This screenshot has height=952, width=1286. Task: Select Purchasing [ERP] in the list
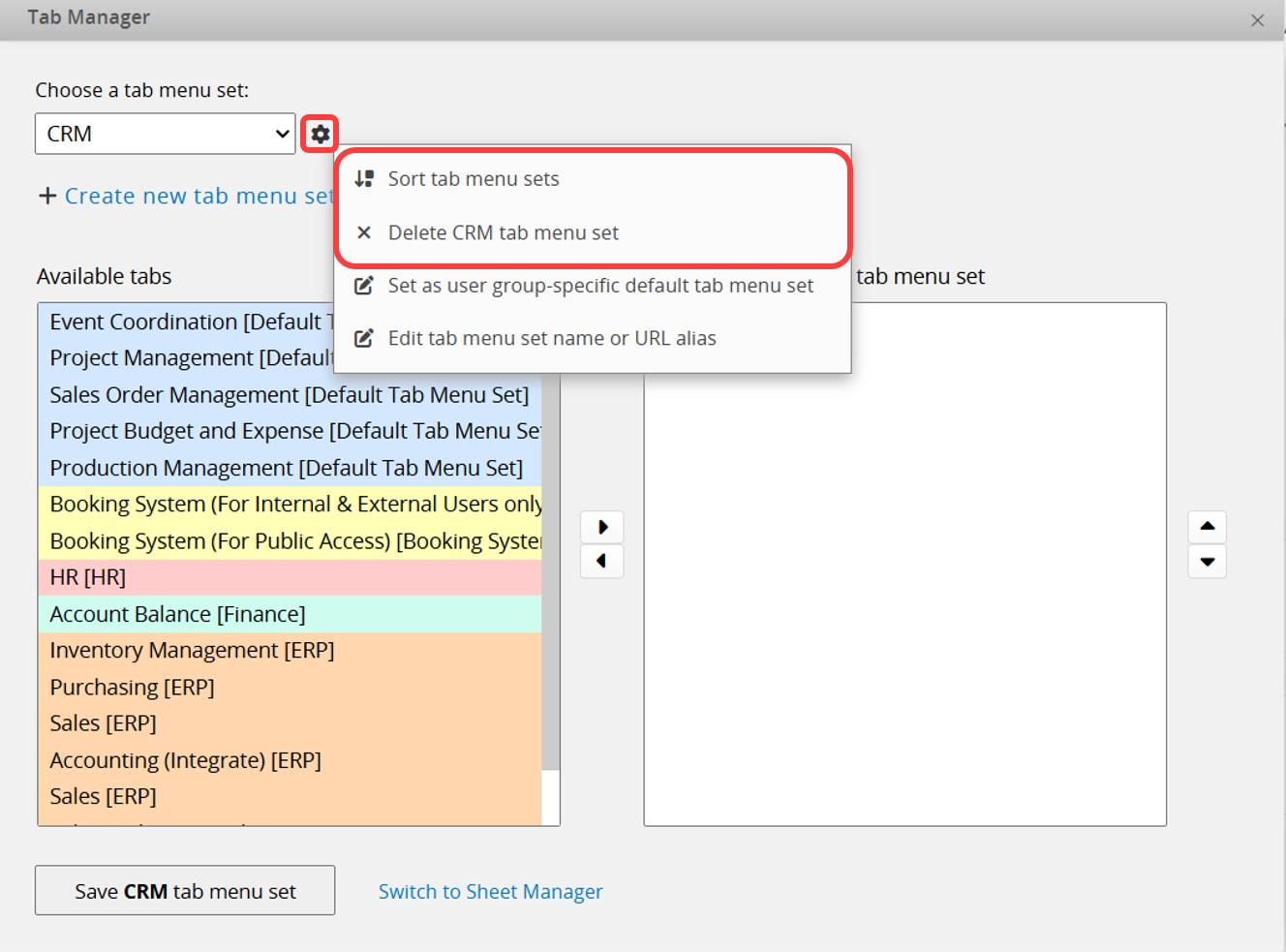point(132,688)
